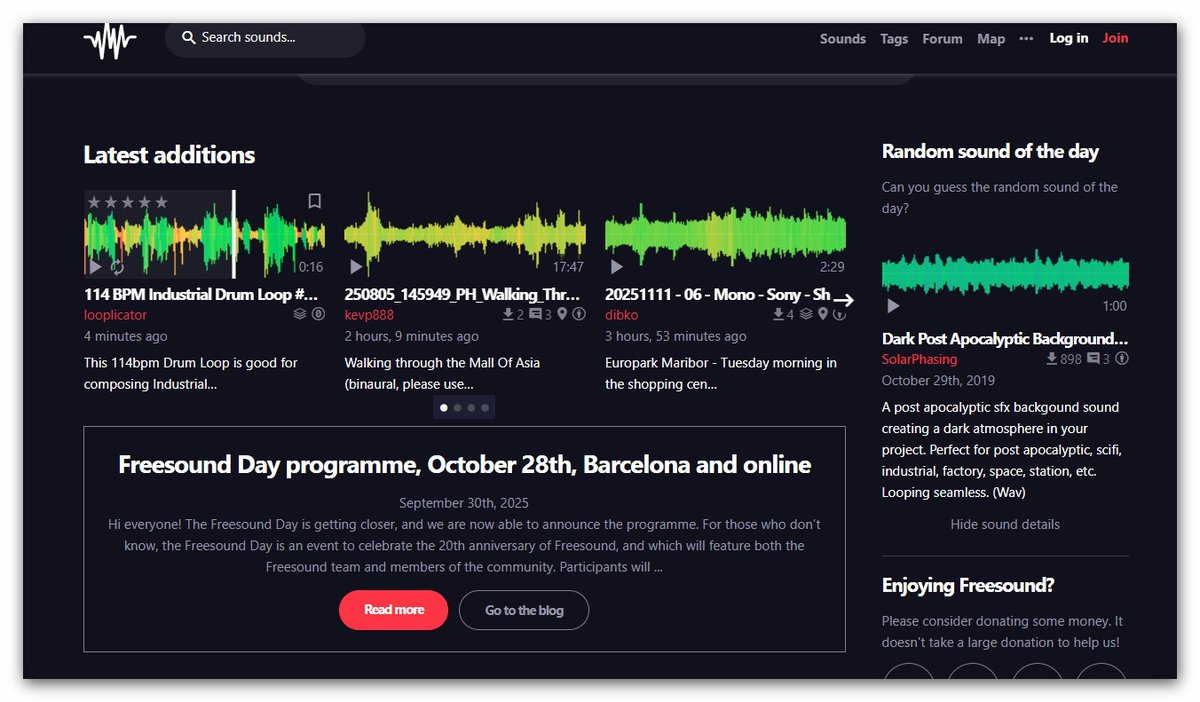
Task: Click the 2:29 duration label
Action: pos(832,267)
